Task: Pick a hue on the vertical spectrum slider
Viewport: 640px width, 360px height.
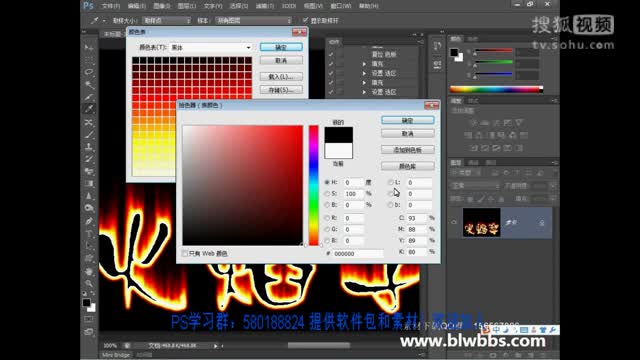Action: coord(313,185)
